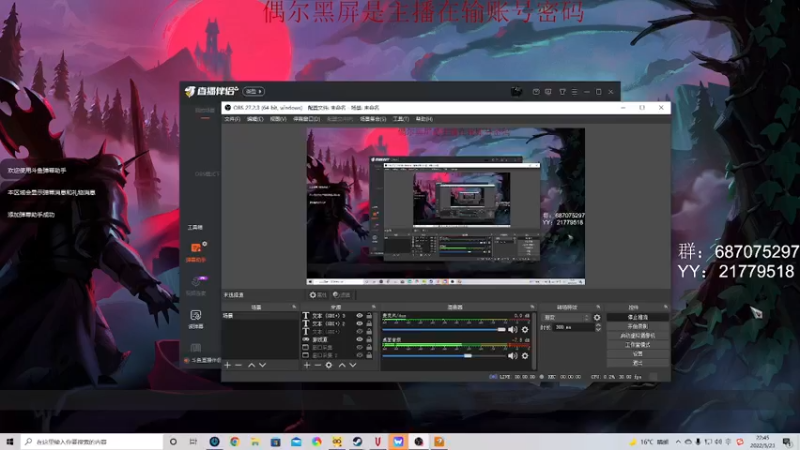Open the 工具(T) menu in OBS
800x450 pixels.
401,119
